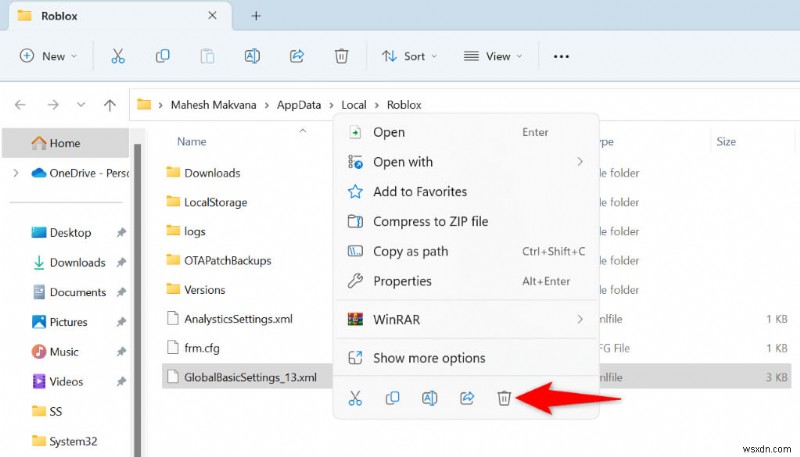Click the pin icon next to Music

pos(121,352)
